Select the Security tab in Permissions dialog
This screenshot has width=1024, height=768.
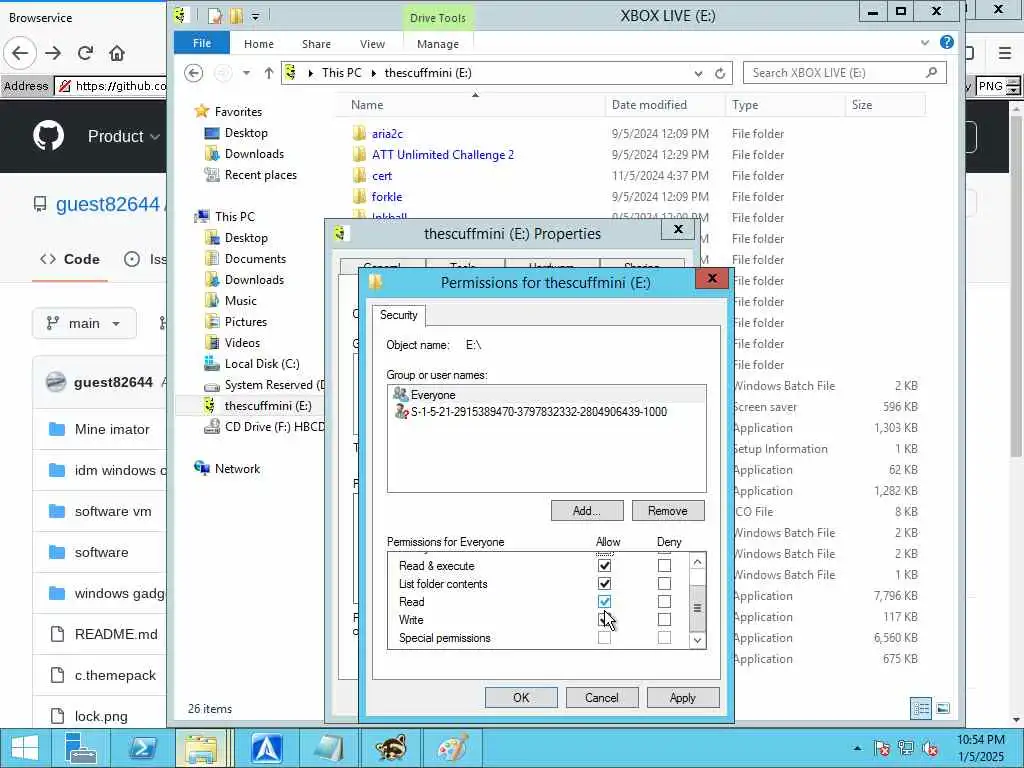coord(398,315)
